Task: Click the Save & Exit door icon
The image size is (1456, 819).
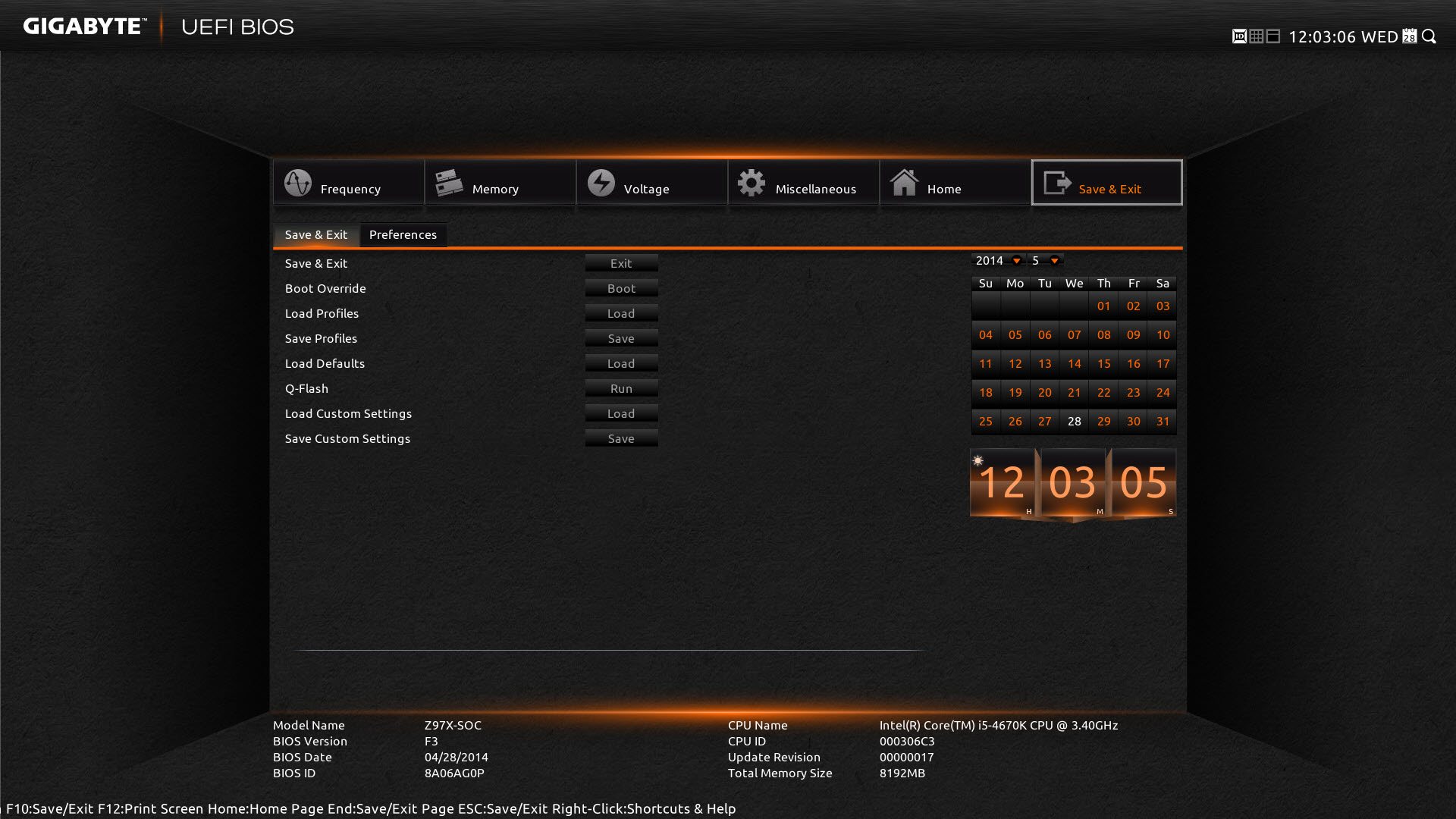Action: [x=1057, y=182]
